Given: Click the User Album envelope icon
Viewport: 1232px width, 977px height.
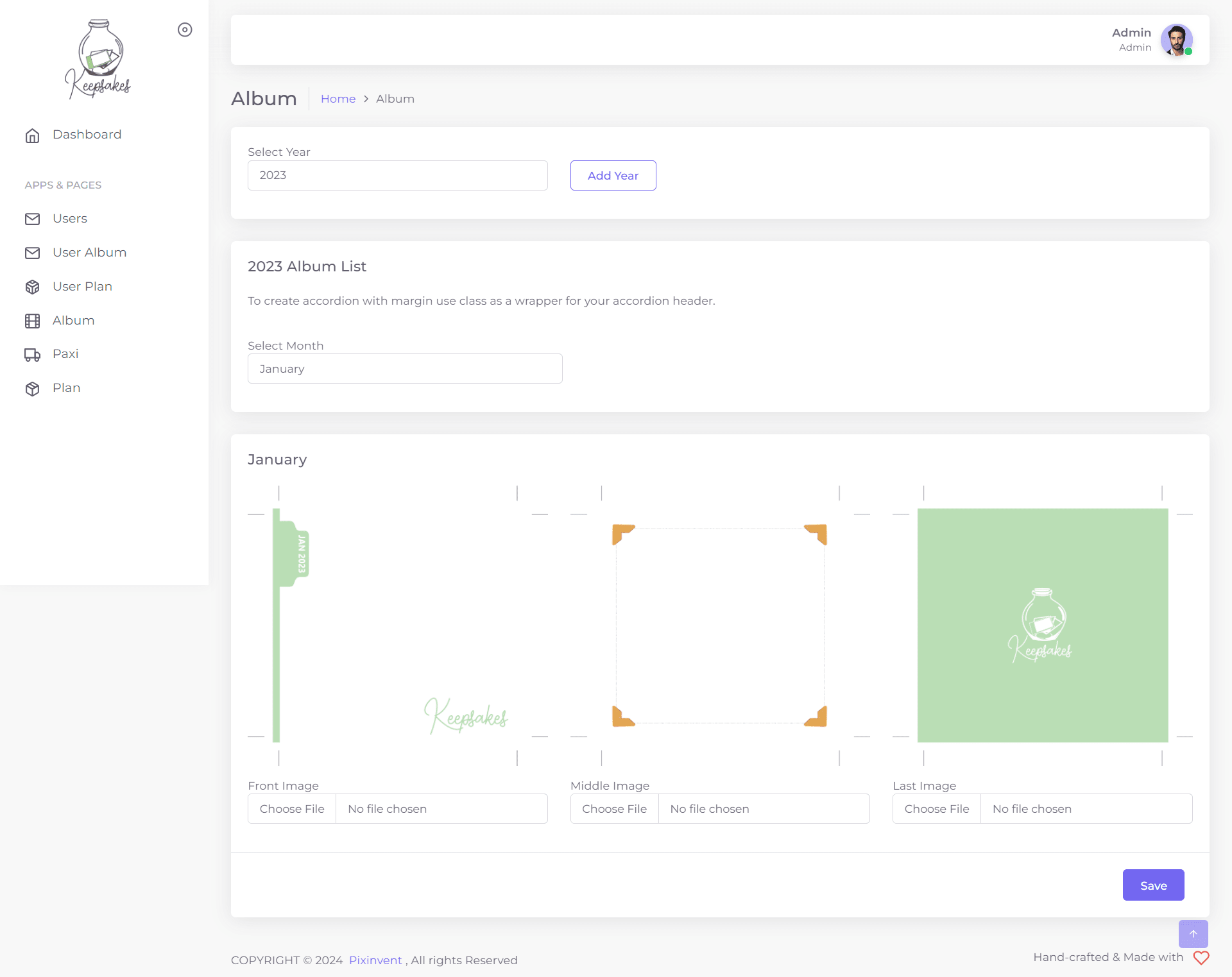Looking at the screenshot, I should point(32,253).
